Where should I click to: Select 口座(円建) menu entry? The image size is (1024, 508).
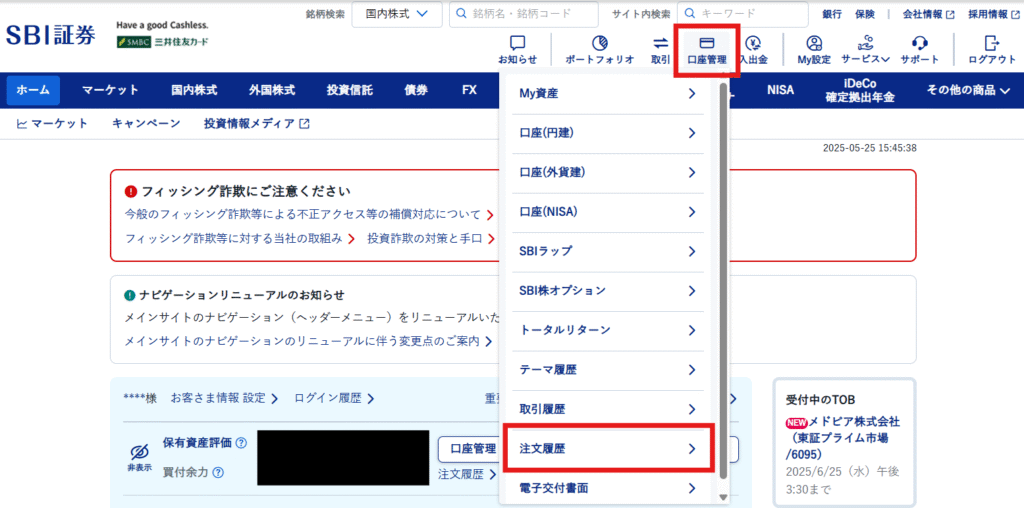[x=607, y=133]
